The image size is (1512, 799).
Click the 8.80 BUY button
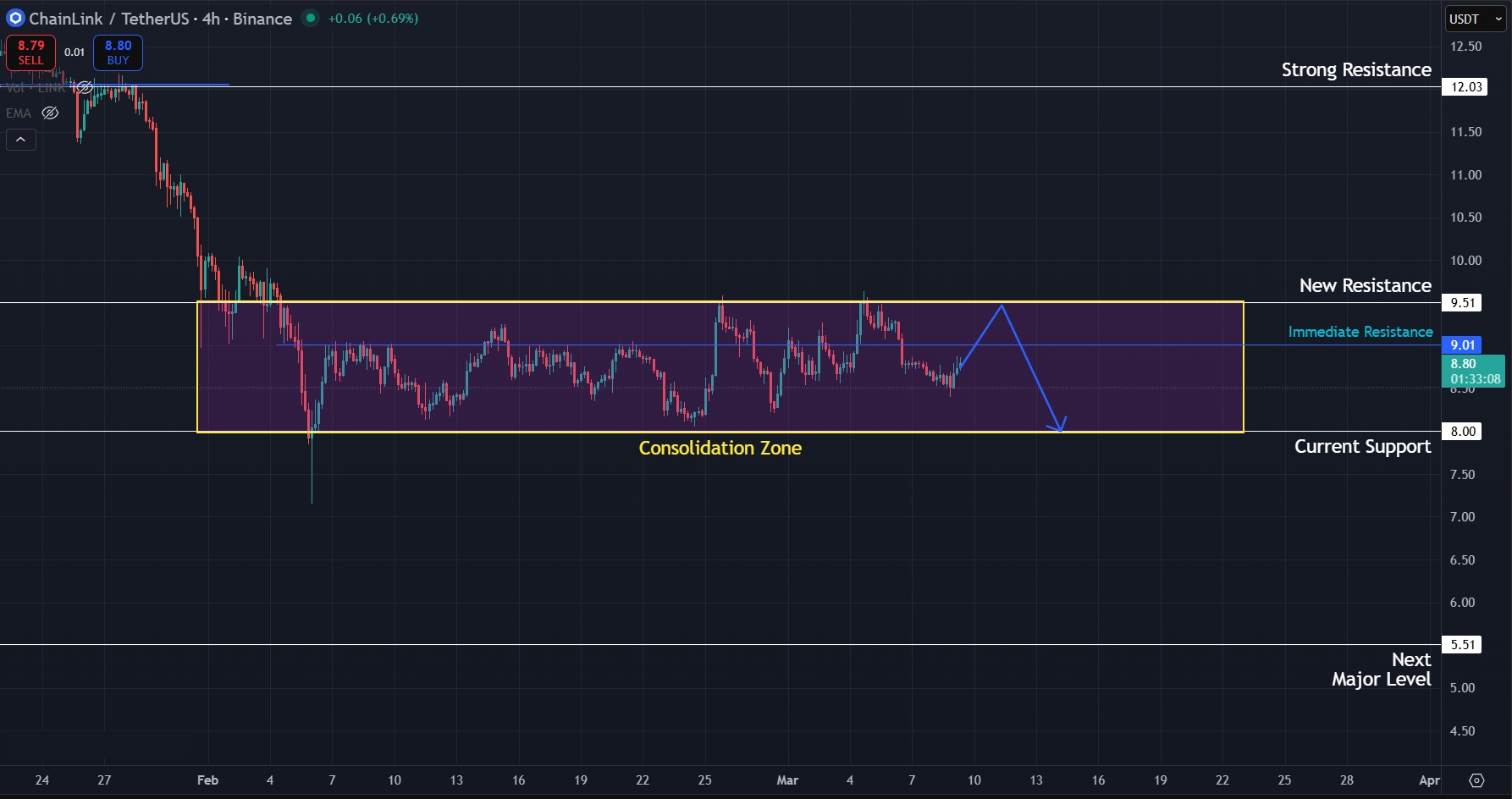[117, 52]
